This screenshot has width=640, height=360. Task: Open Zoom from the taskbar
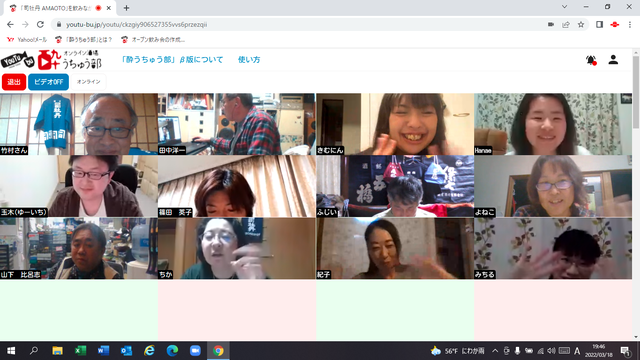(x=195, y=351)
